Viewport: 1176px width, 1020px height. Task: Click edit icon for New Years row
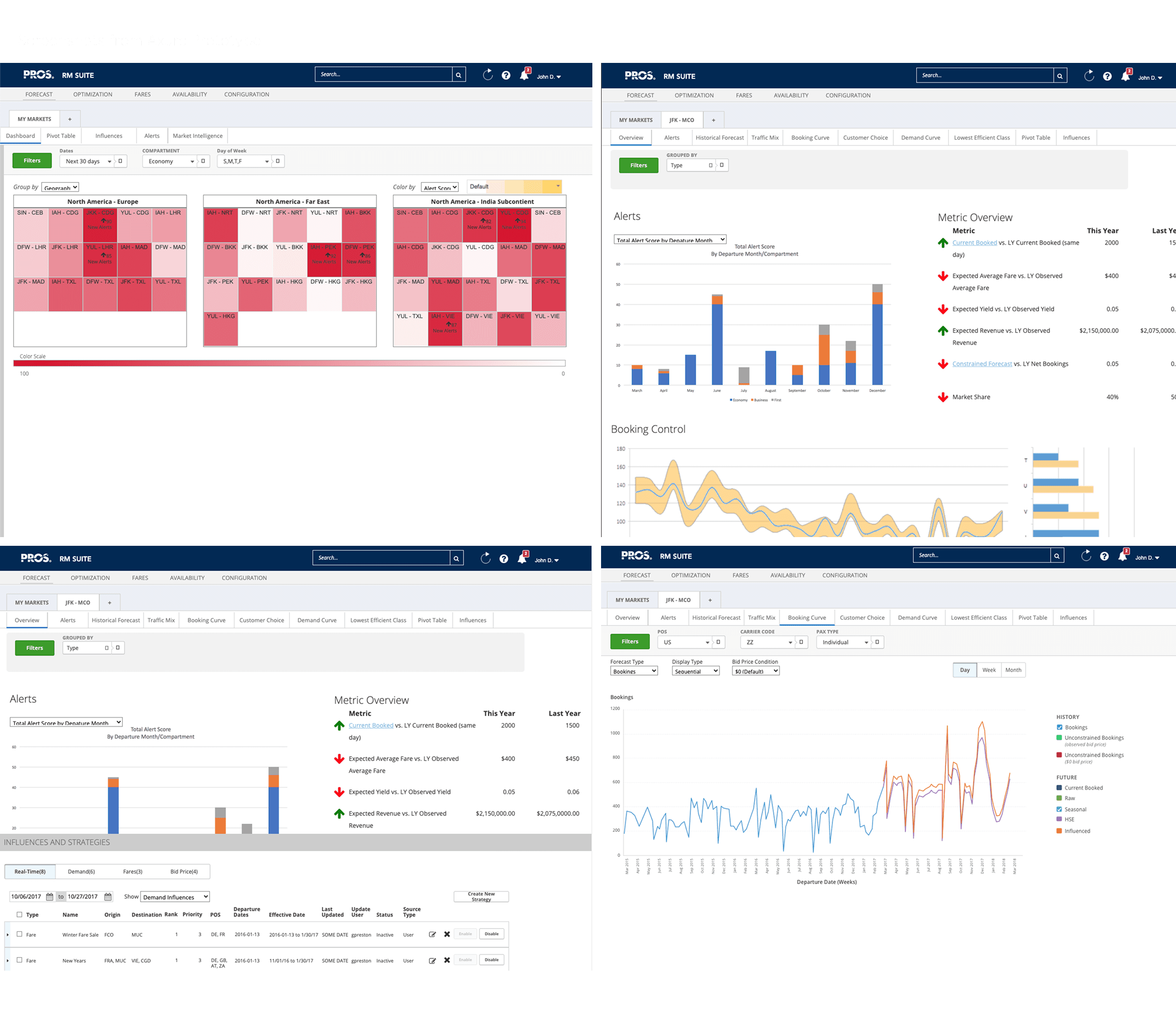[432, 960]
